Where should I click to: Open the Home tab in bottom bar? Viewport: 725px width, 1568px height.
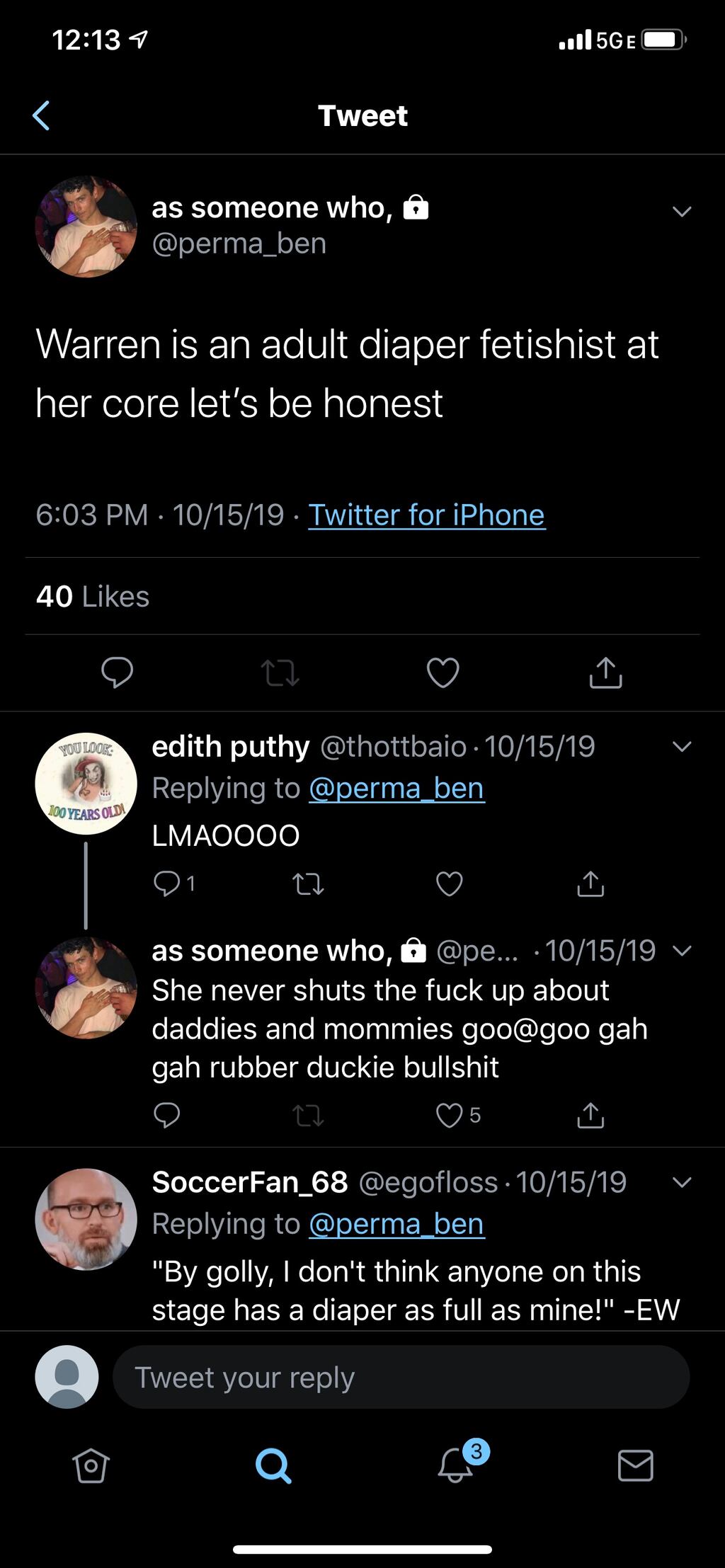tap(91, 1465)
